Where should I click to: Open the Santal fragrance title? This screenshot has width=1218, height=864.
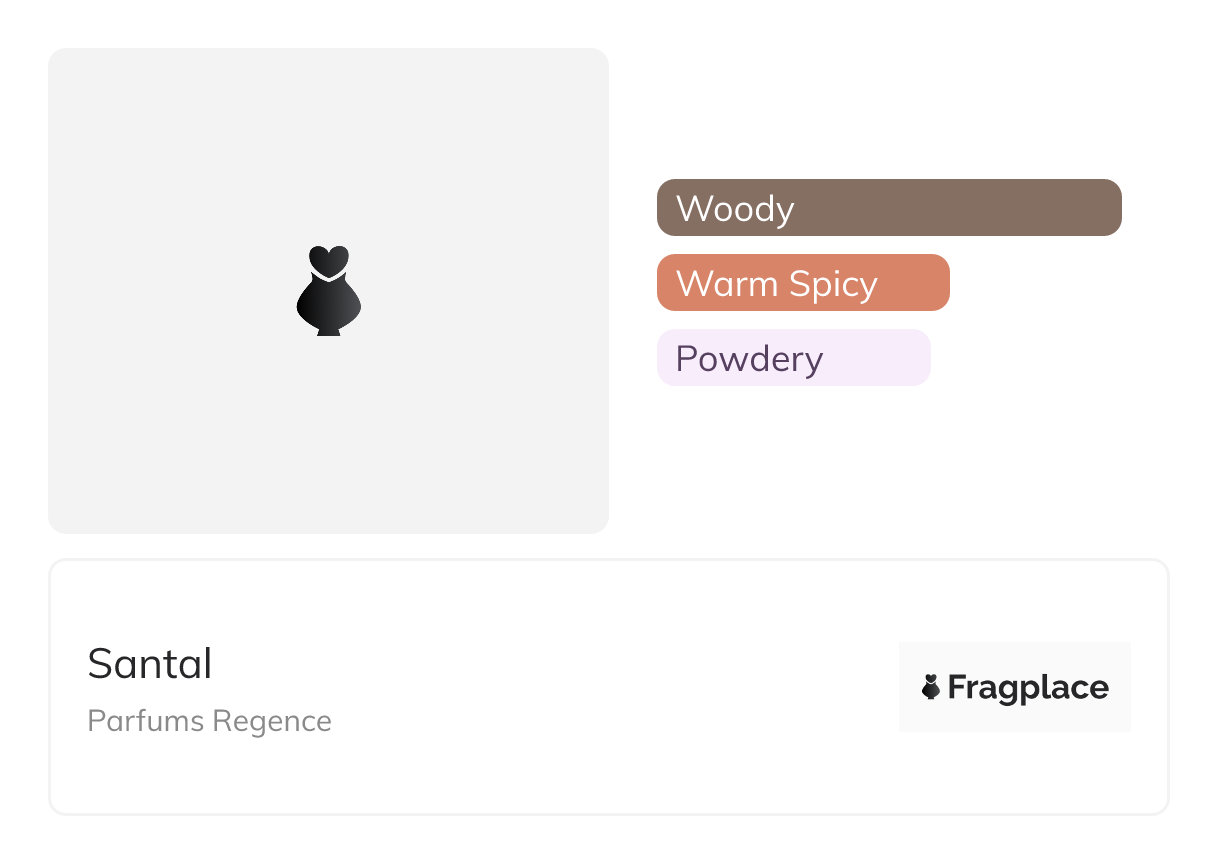pos(150,664)
